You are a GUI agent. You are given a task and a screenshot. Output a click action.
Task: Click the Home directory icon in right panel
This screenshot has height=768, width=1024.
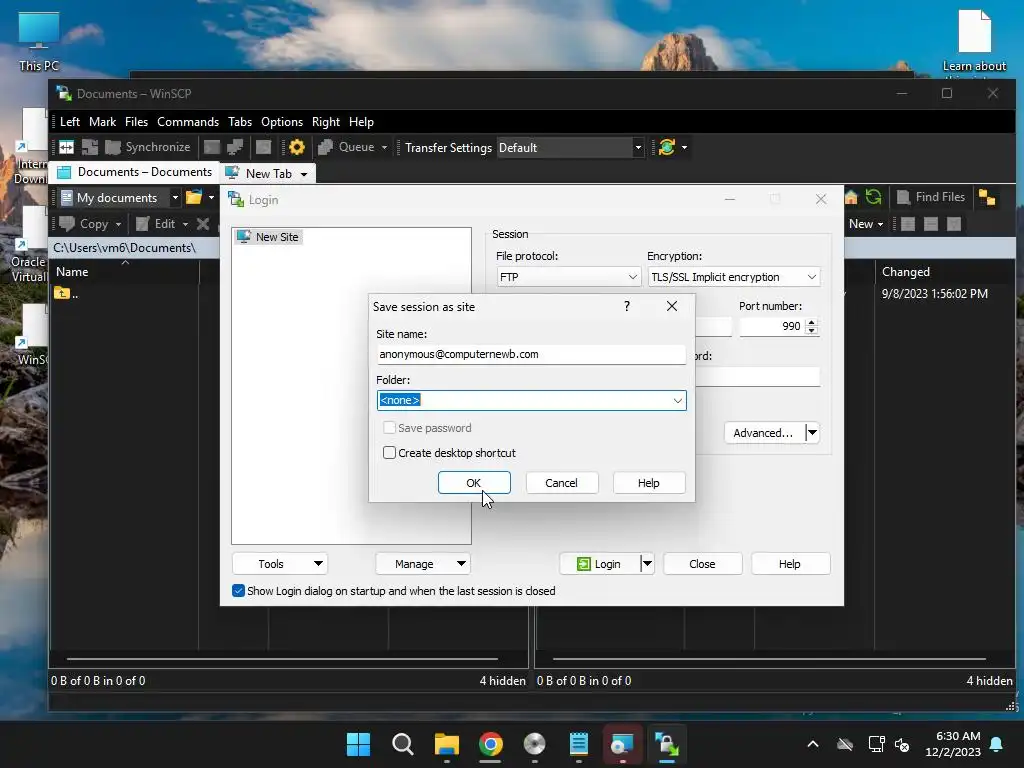(851, 197)
